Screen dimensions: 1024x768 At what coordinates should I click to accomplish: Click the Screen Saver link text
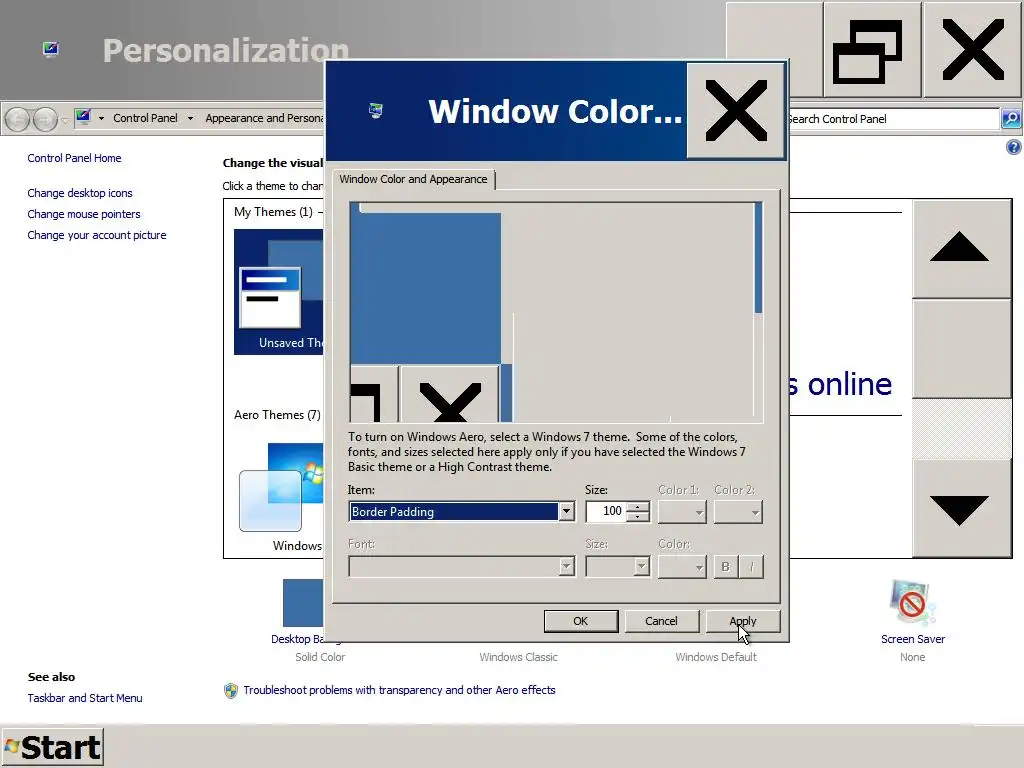(x=912, y=639)
